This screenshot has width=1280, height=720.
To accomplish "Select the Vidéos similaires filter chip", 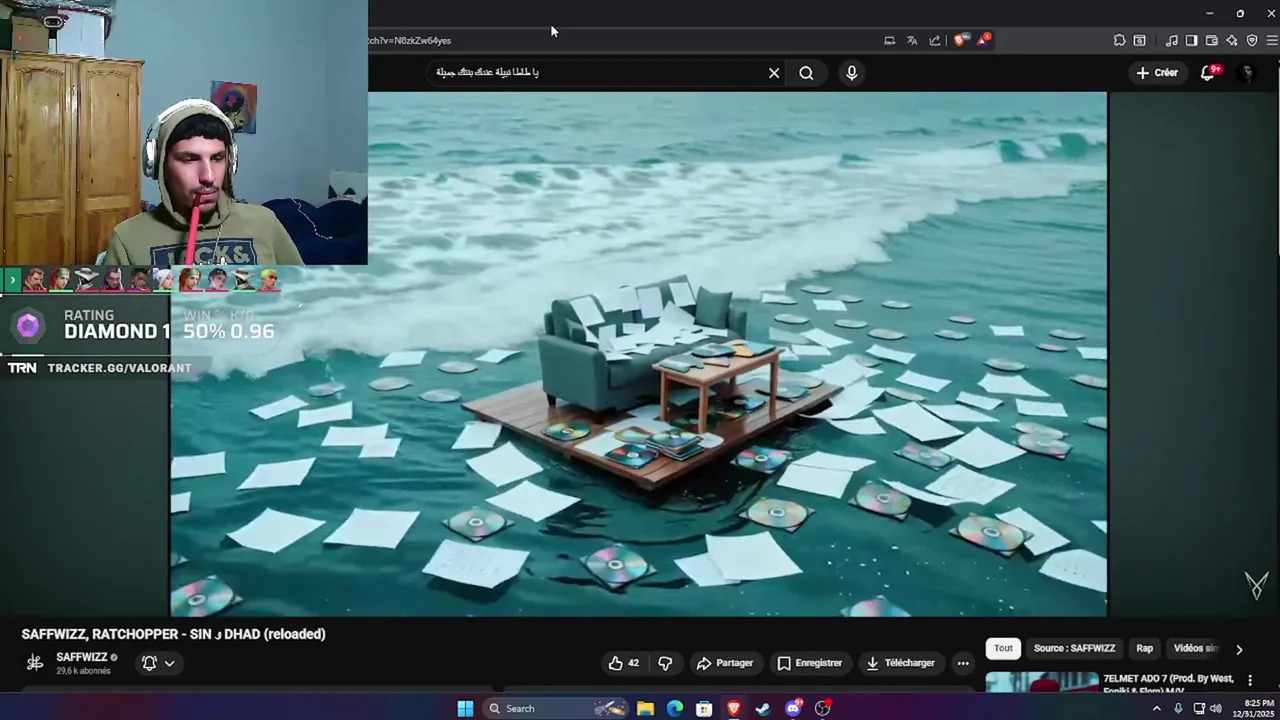I will pyautogui.click(x=1195, y=648).
